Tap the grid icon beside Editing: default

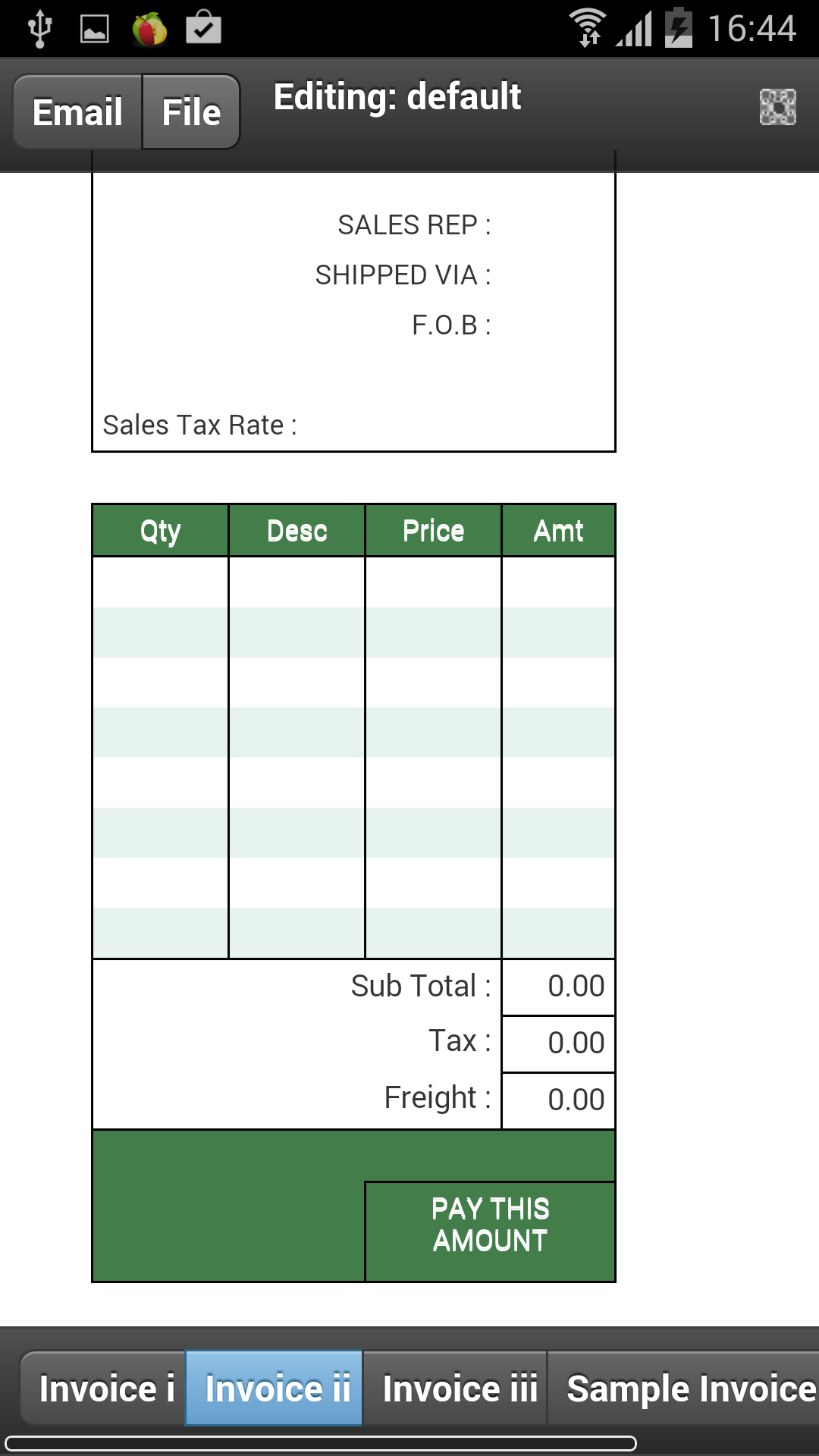(x=777, y=107)
